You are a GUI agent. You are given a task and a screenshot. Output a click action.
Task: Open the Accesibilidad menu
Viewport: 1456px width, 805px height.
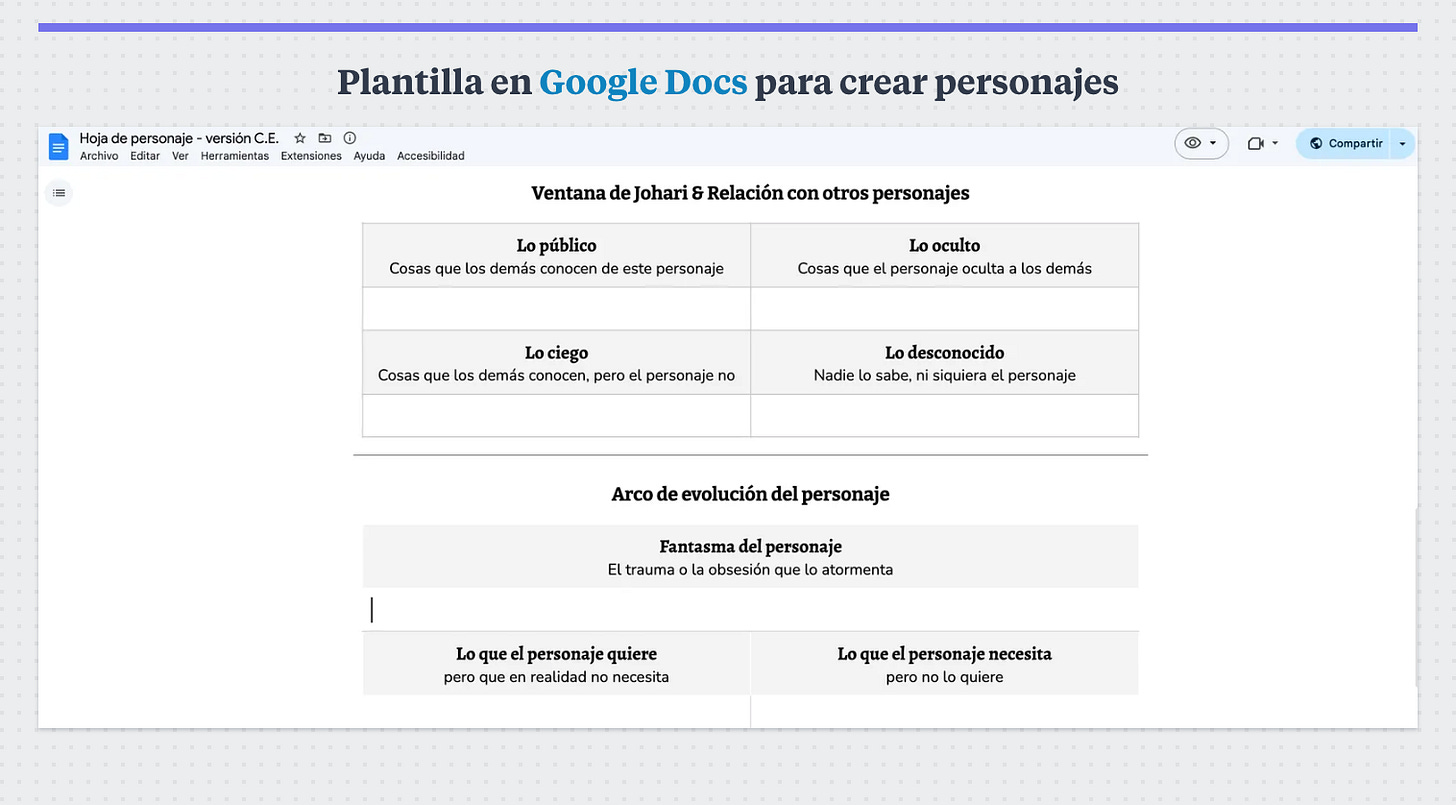(431, 156)
